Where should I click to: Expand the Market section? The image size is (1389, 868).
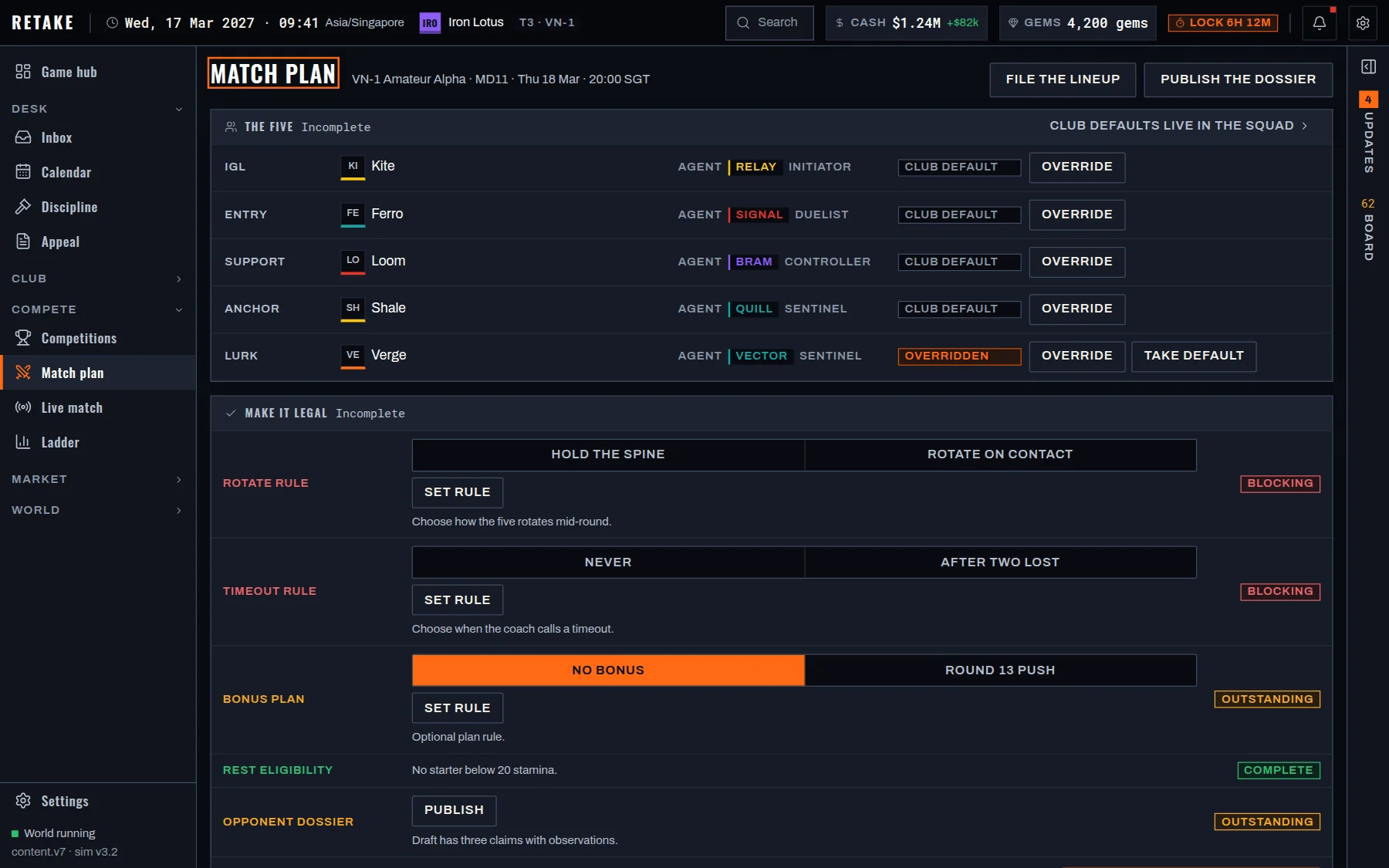pos(98,479)
